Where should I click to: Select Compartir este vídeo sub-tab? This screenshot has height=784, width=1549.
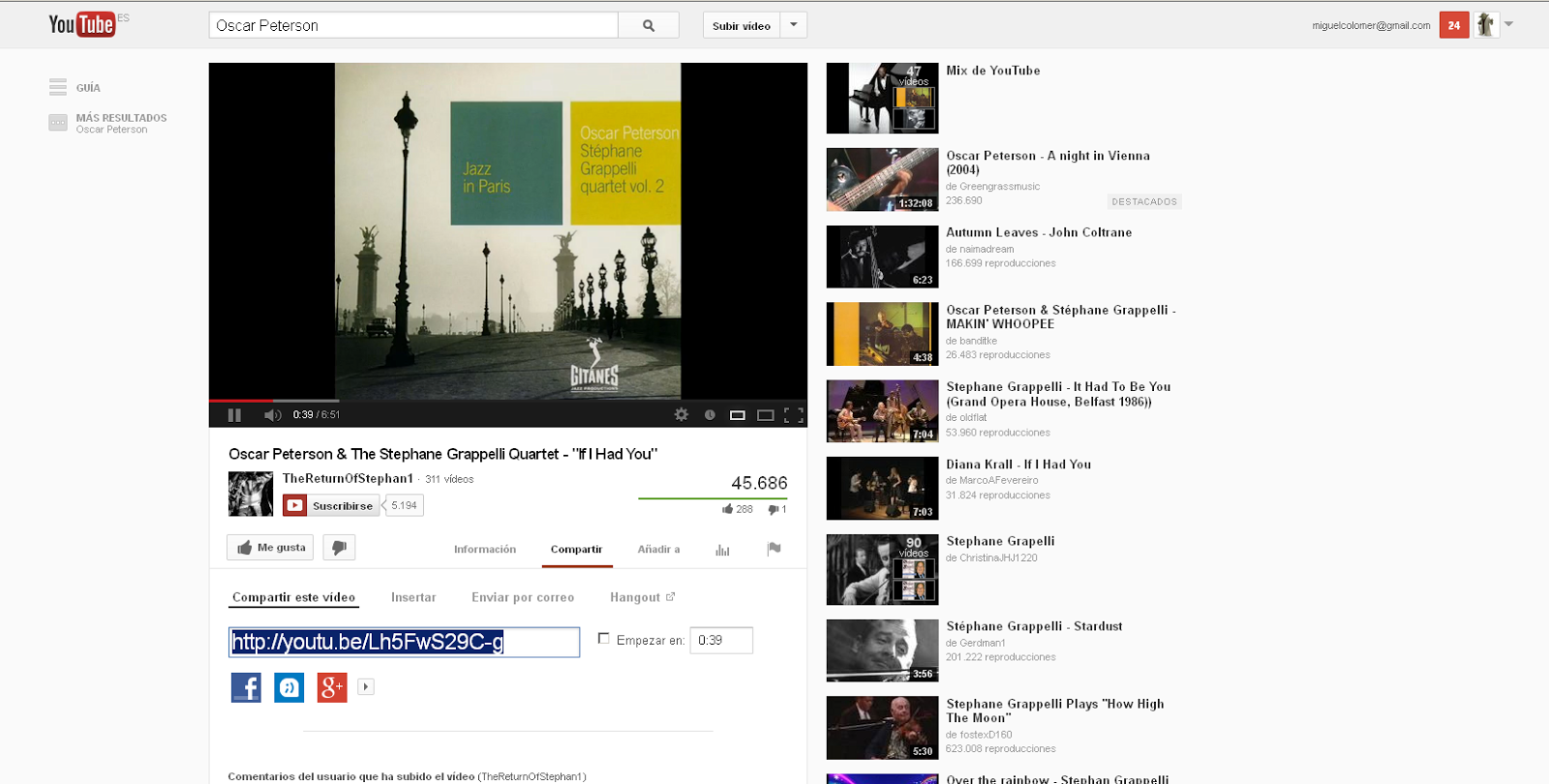pos(293,597)
